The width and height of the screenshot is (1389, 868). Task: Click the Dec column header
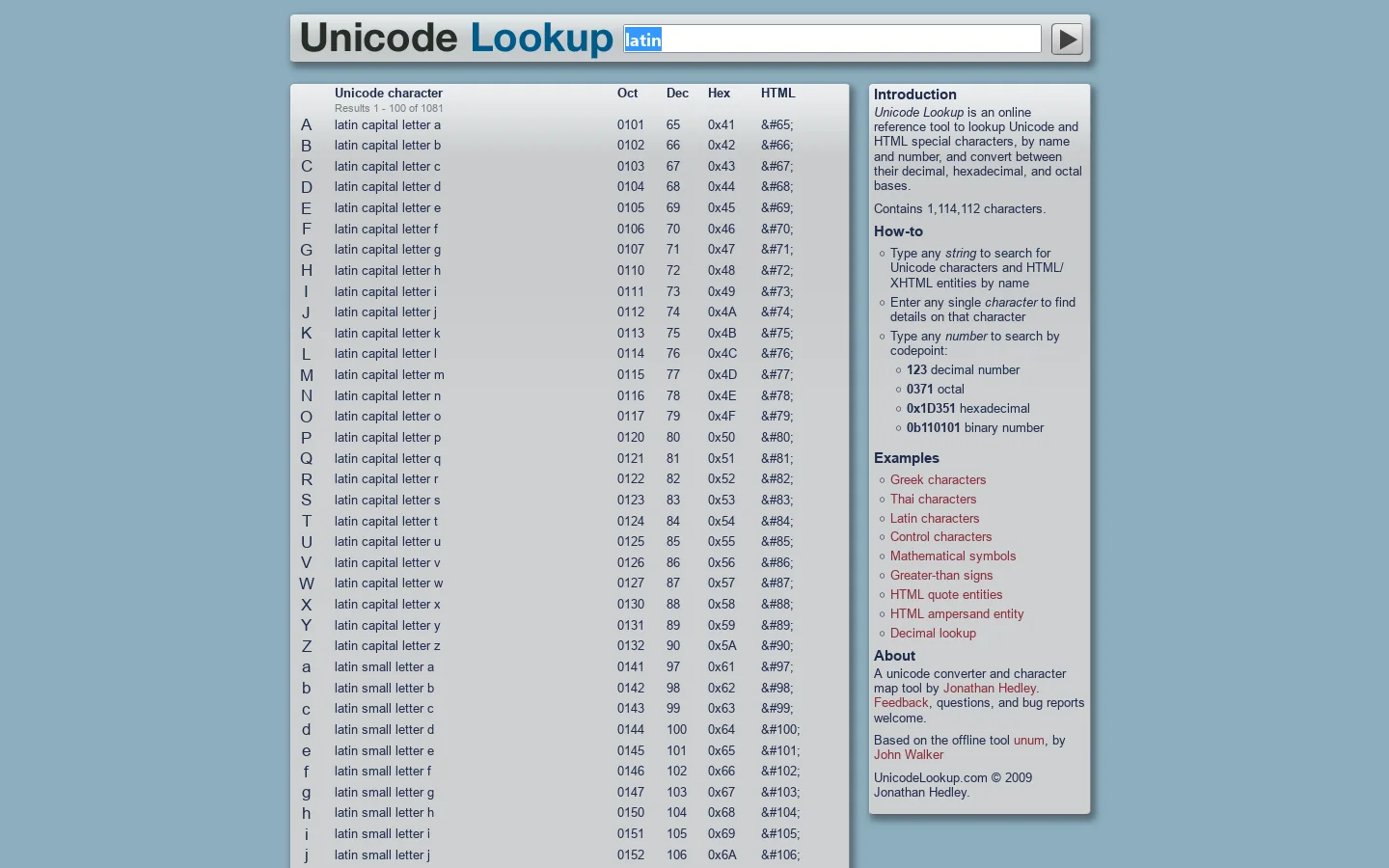click(x=677, y=93)
